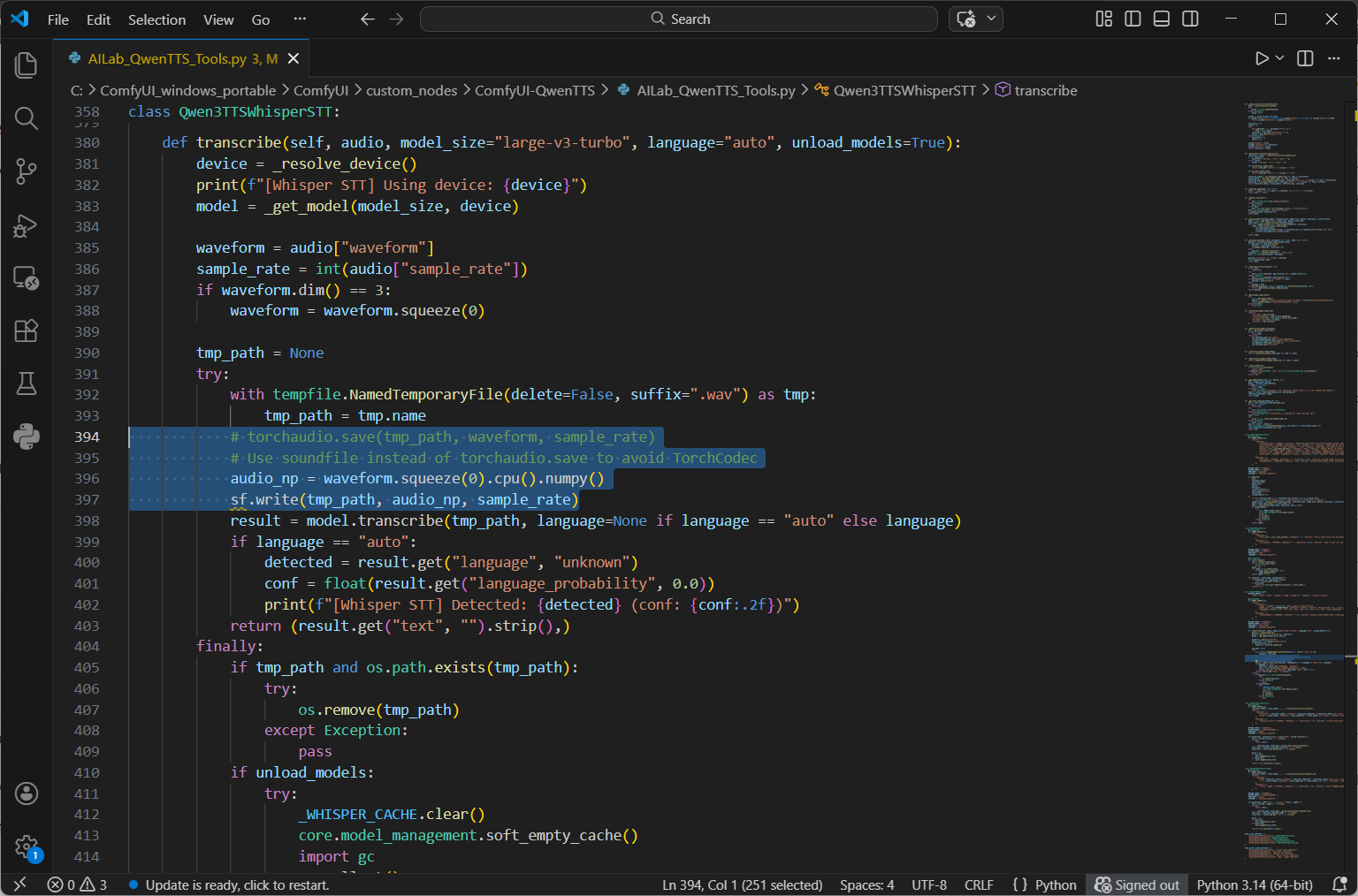This screenshot has width=1358, height=896.
Task: Open the Copilot chat dropdown arrow
Action: click(991, 19)
